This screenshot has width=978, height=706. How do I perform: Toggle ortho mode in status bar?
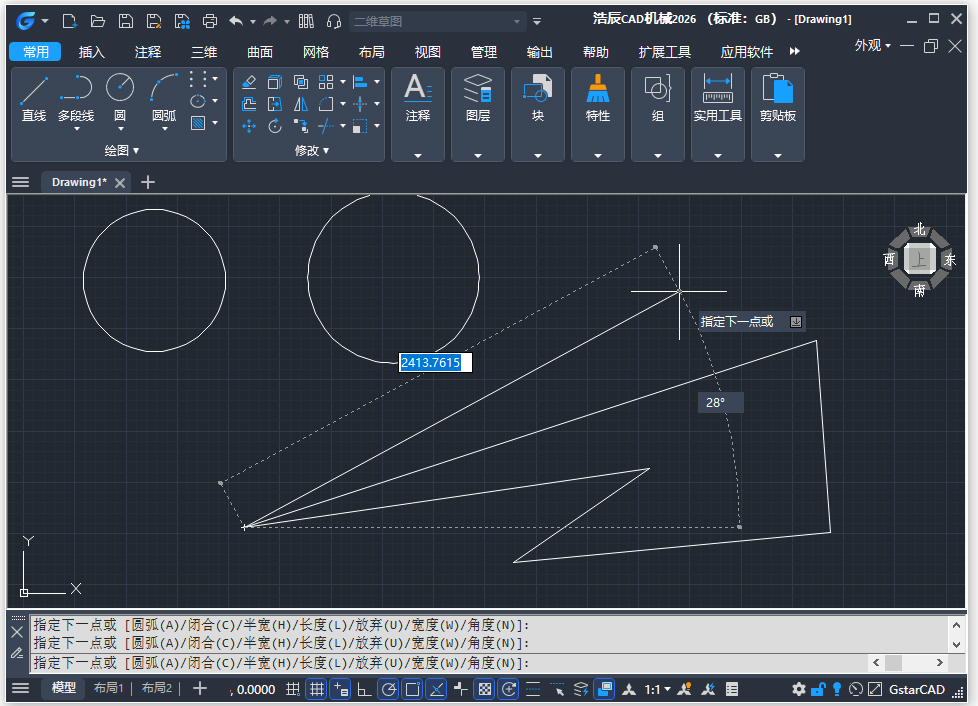(x=364, y=688)
